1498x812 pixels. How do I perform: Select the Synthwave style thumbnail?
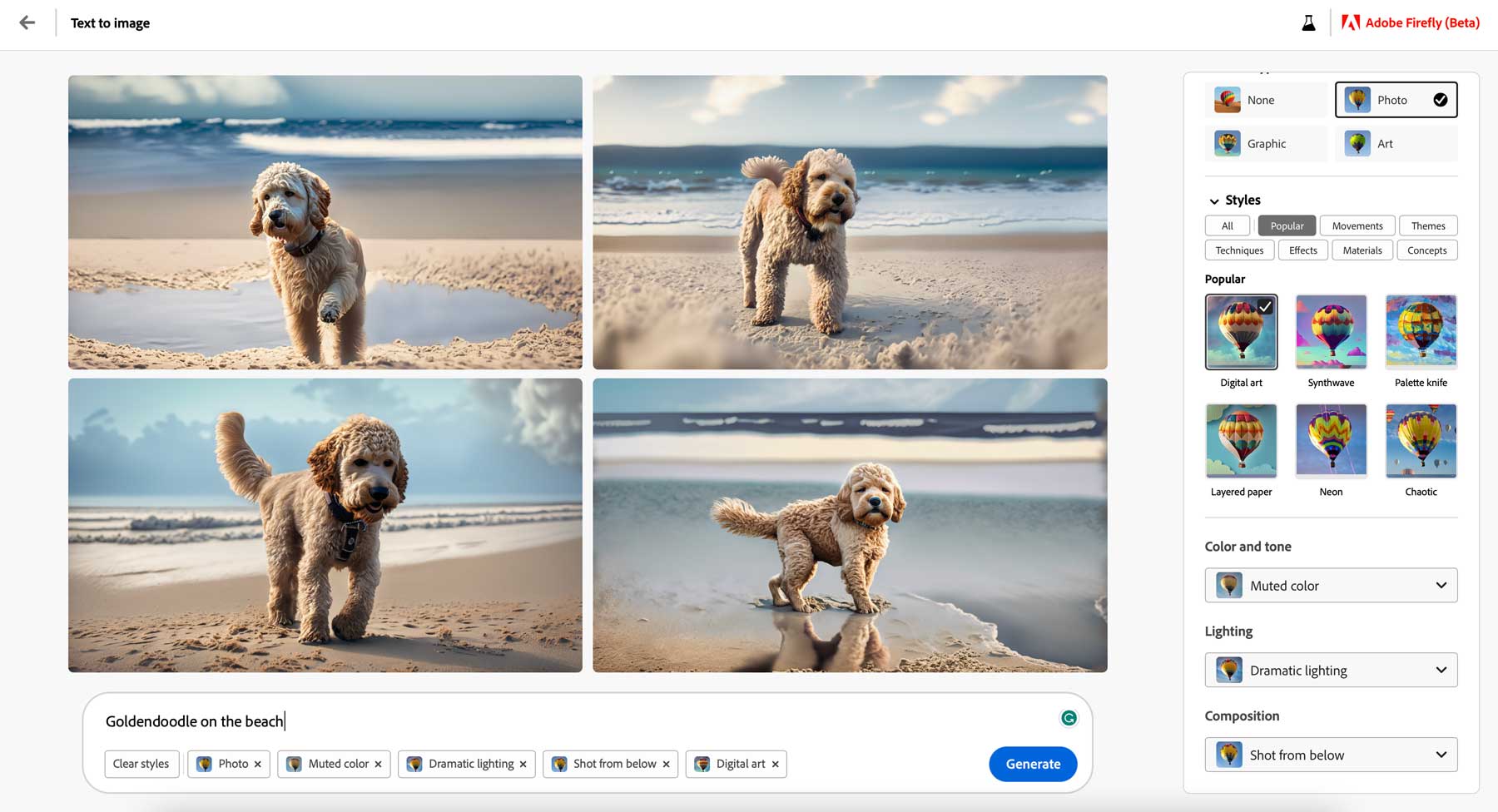[x=1331, y=332]
